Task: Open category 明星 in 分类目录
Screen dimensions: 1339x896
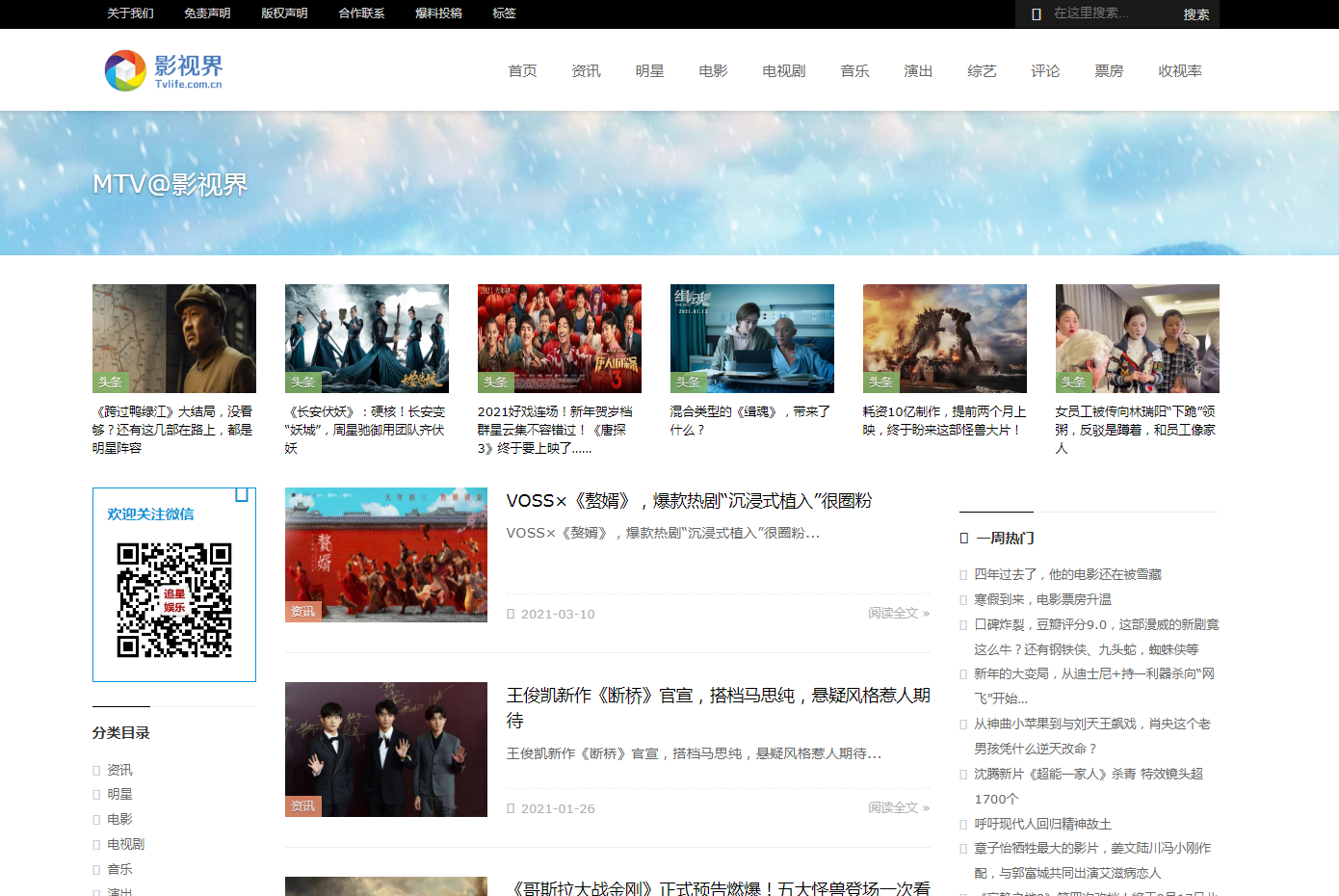Action: pos(119,794)
